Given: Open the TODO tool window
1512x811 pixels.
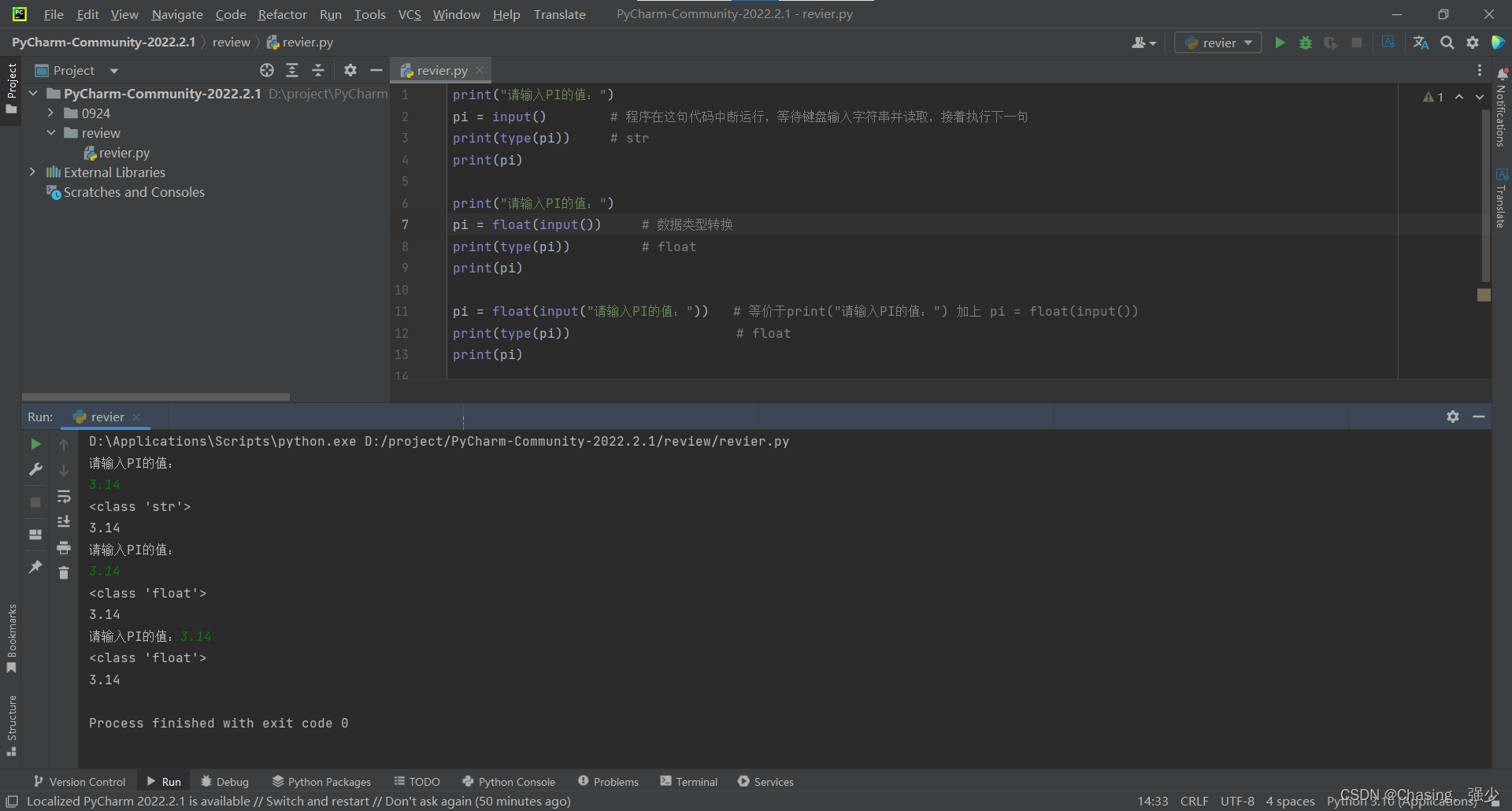Looking at the screenshot, I should point(417,781).
